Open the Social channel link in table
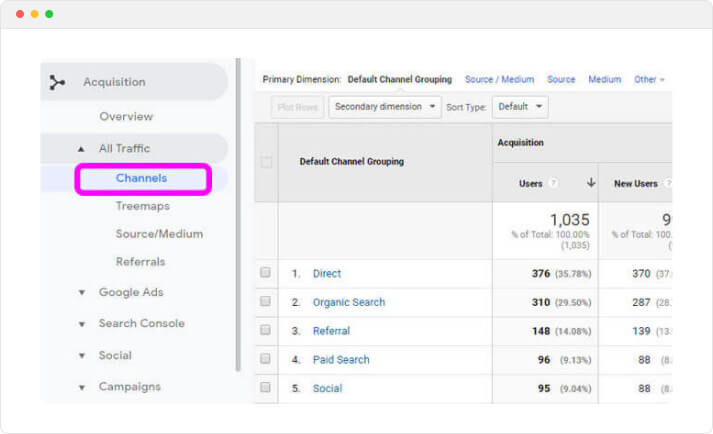The width and height of the screenshot is (713, 434). [327, 388]
